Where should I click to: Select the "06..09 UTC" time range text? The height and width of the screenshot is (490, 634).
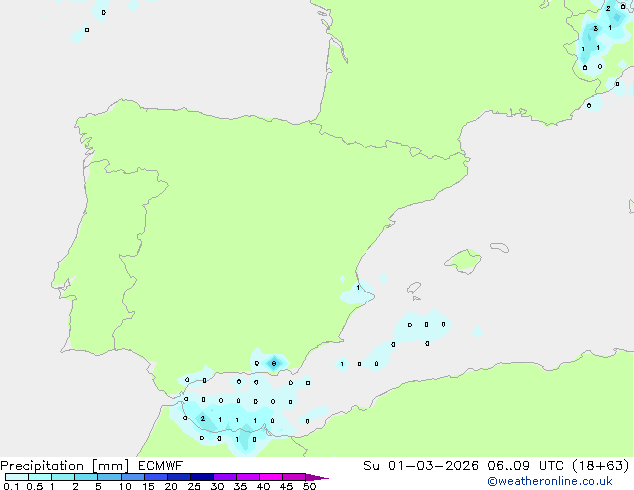(x=525, y=466)
